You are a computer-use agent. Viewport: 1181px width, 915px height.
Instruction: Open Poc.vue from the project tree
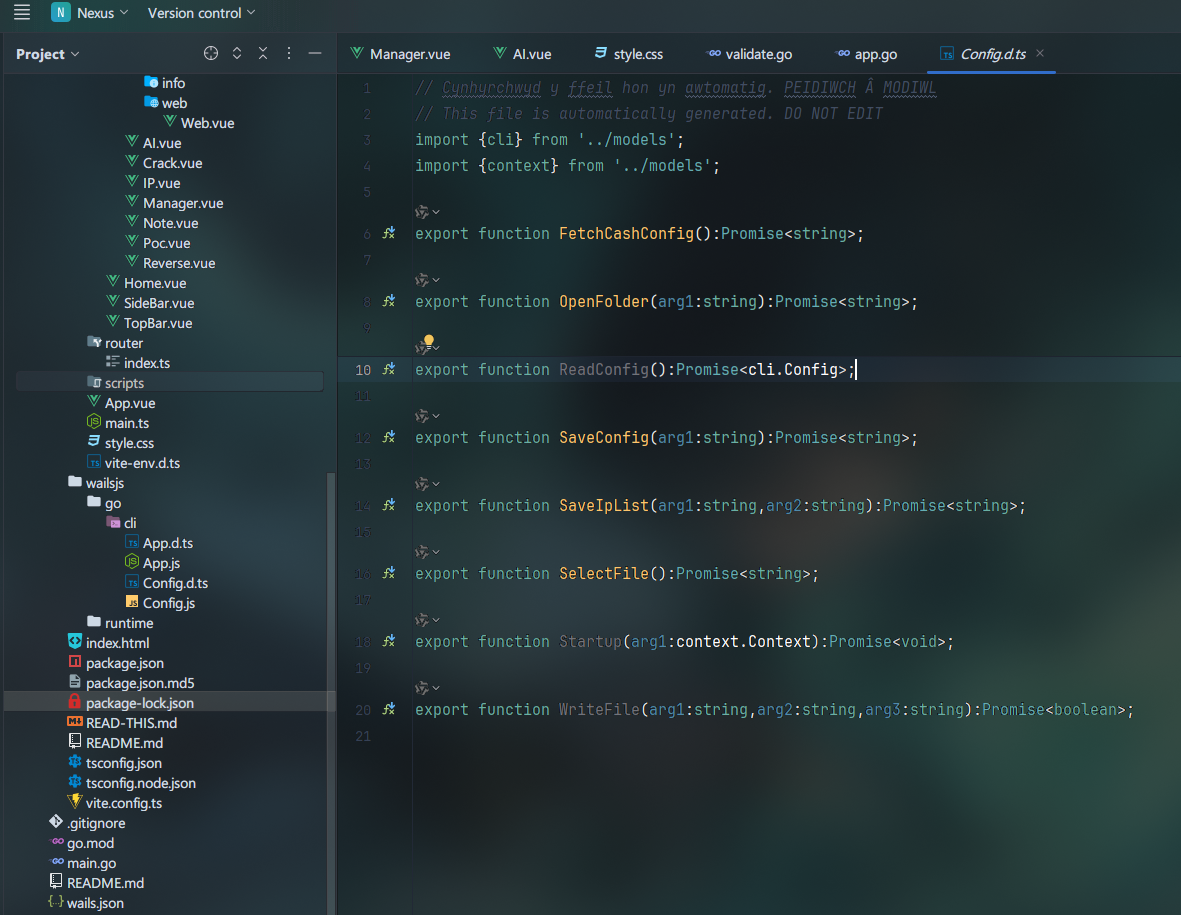point(157,243)
